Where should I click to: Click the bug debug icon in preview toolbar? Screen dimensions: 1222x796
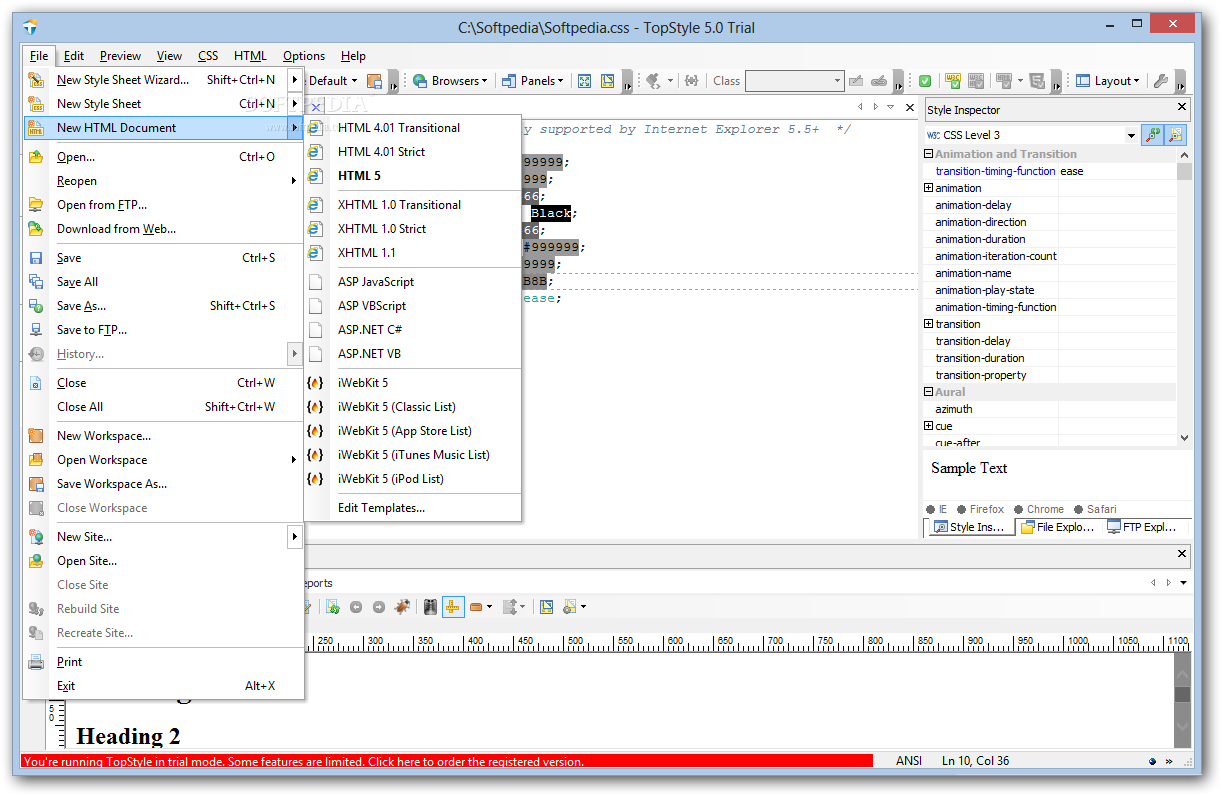(x=401, y=606)
